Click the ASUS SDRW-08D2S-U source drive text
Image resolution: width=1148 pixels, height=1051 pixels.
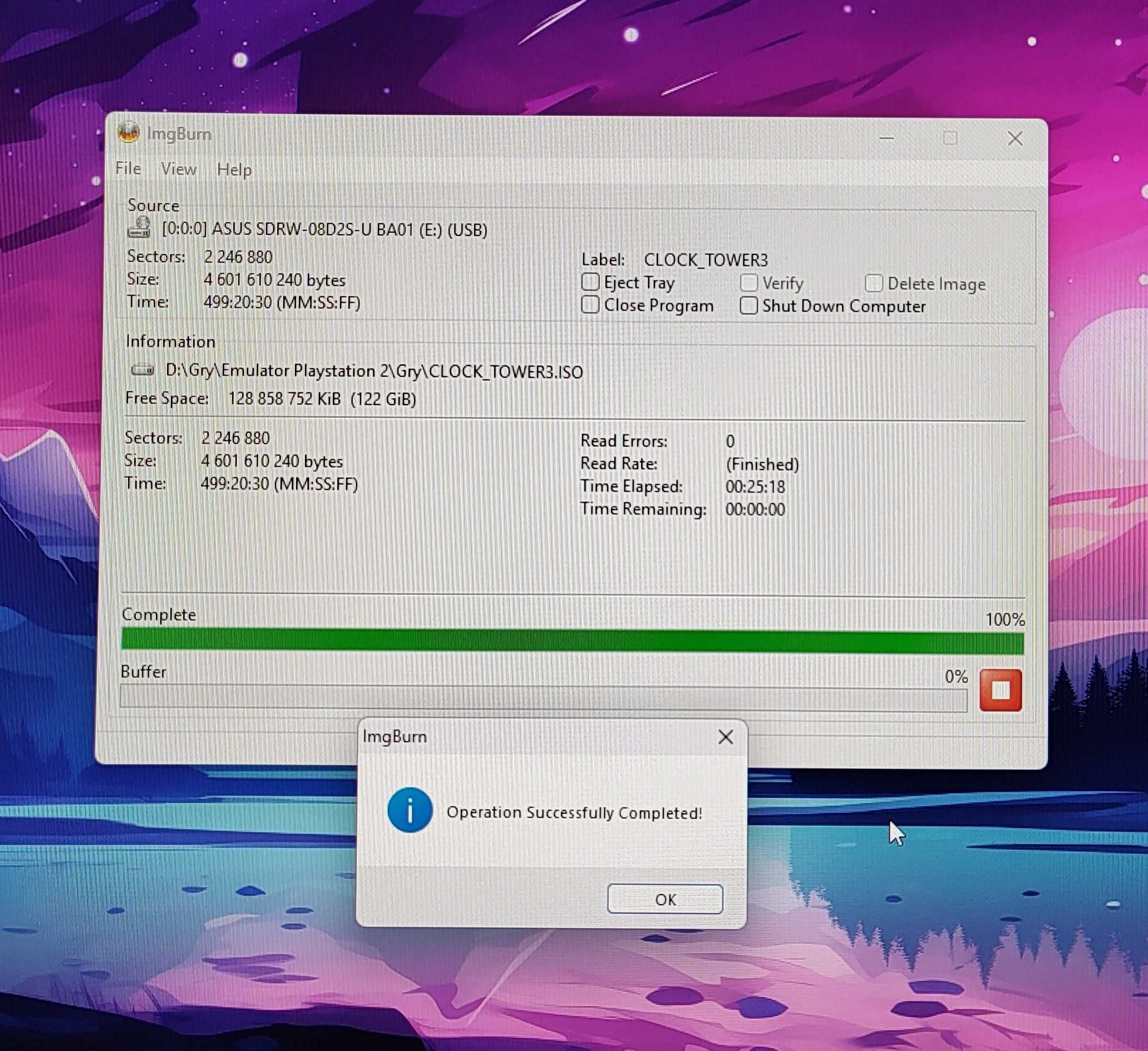coord(324,229)
